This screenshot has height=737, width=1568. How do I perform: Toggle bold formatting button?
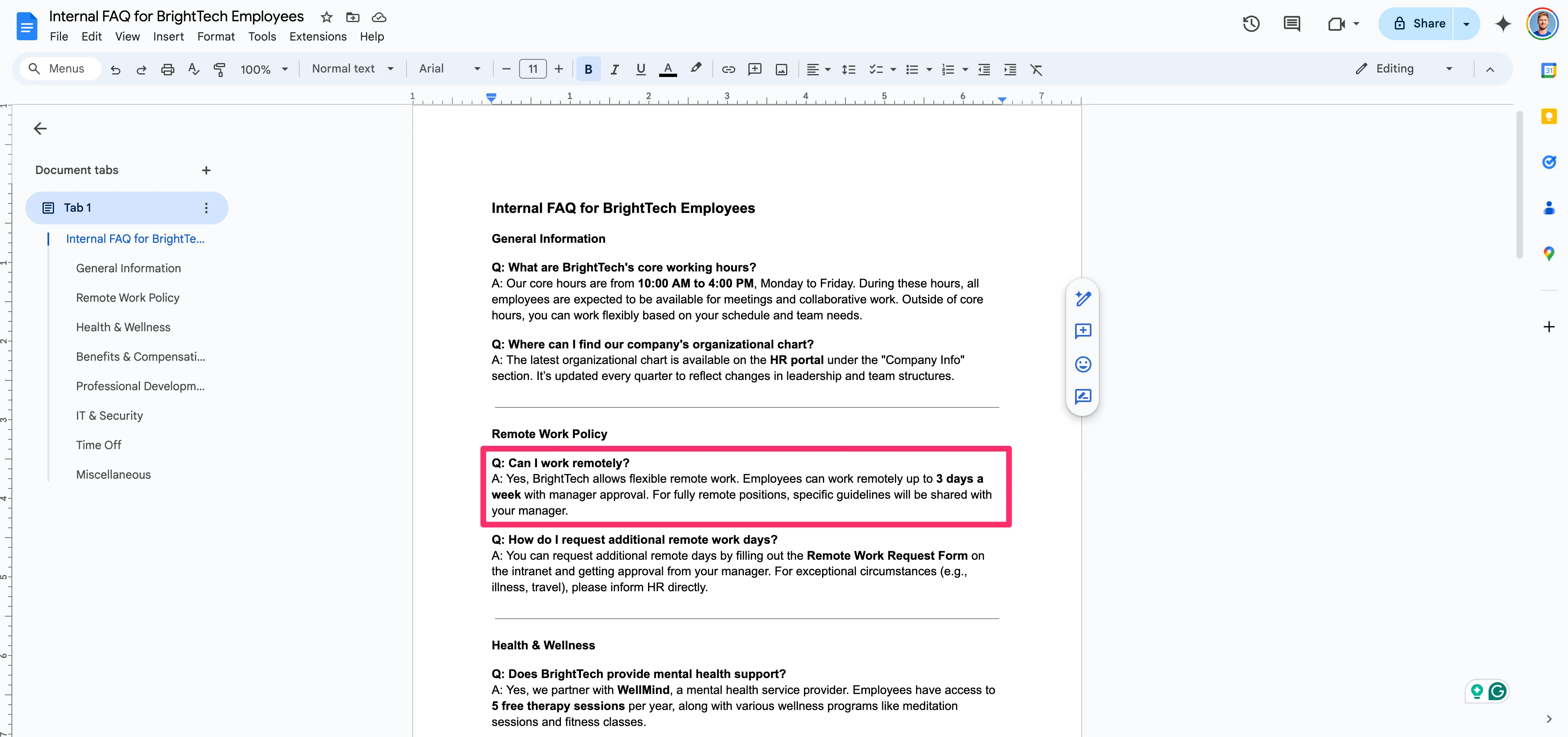click(x=588, y=69)
